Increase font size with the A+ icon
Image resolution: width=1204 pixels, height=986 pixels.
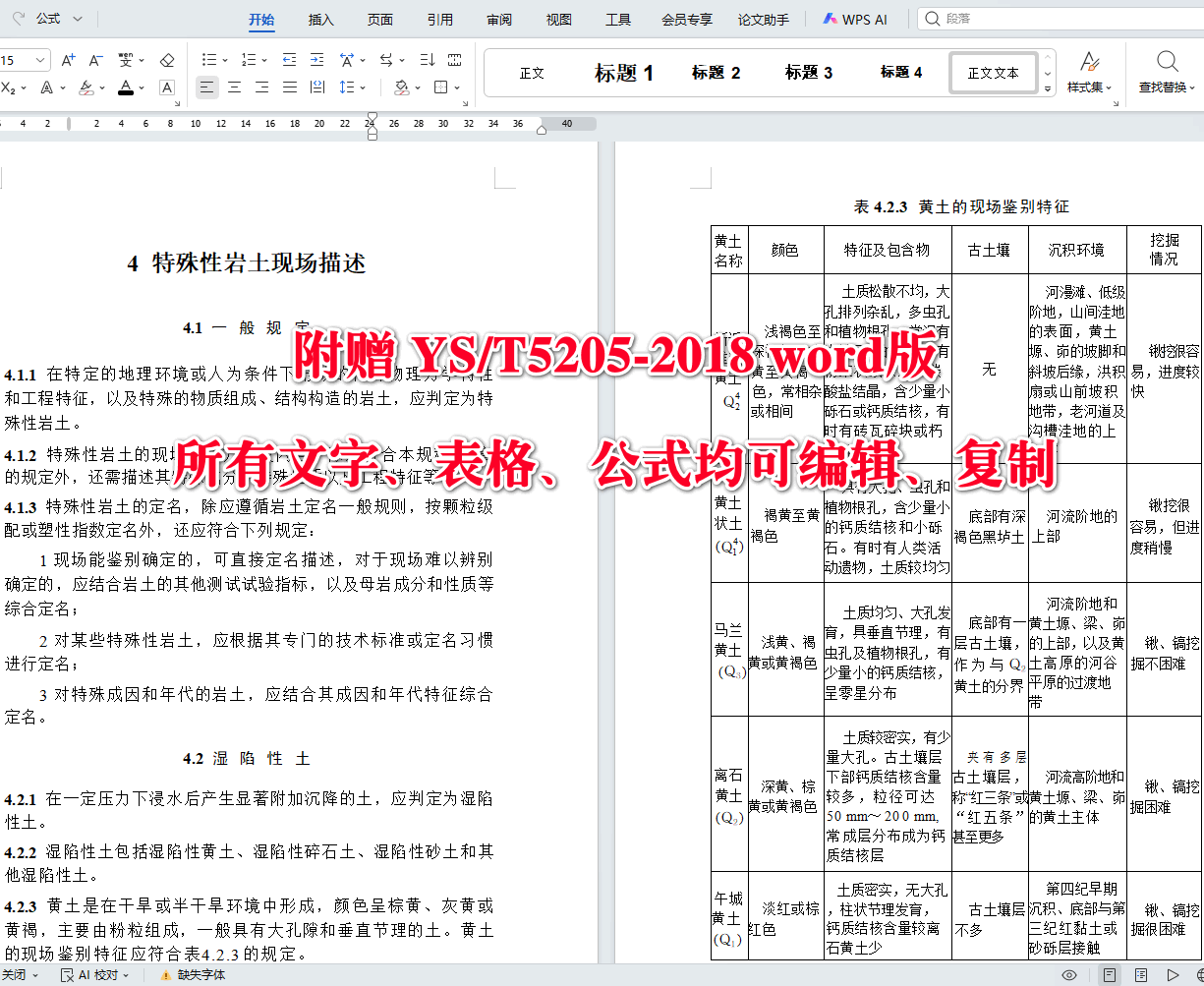coord(68,60)
